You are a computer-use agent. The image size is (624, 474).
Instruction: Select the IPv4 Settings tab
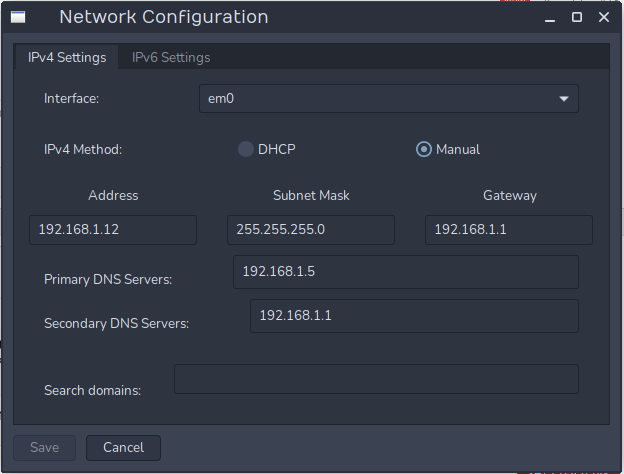tap(67, 57)
